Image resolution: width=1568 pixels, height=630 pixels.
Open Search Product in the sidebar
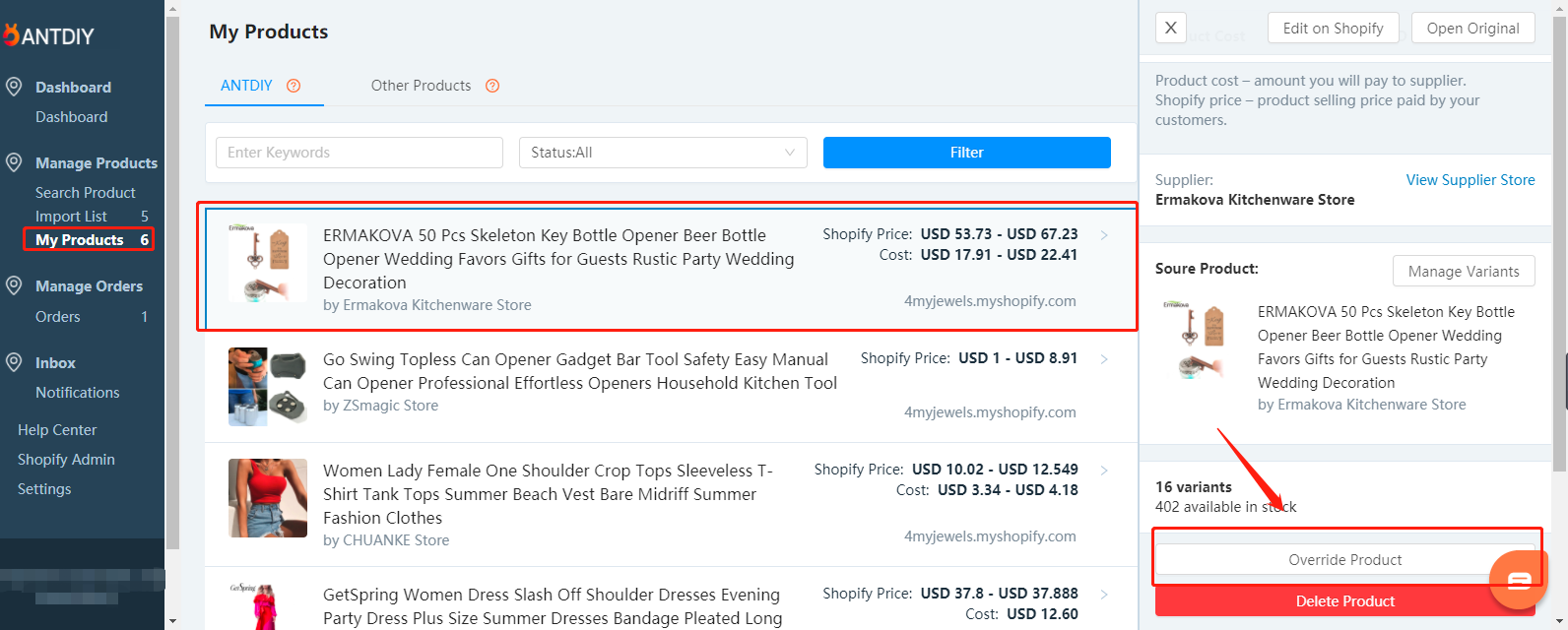86,193
